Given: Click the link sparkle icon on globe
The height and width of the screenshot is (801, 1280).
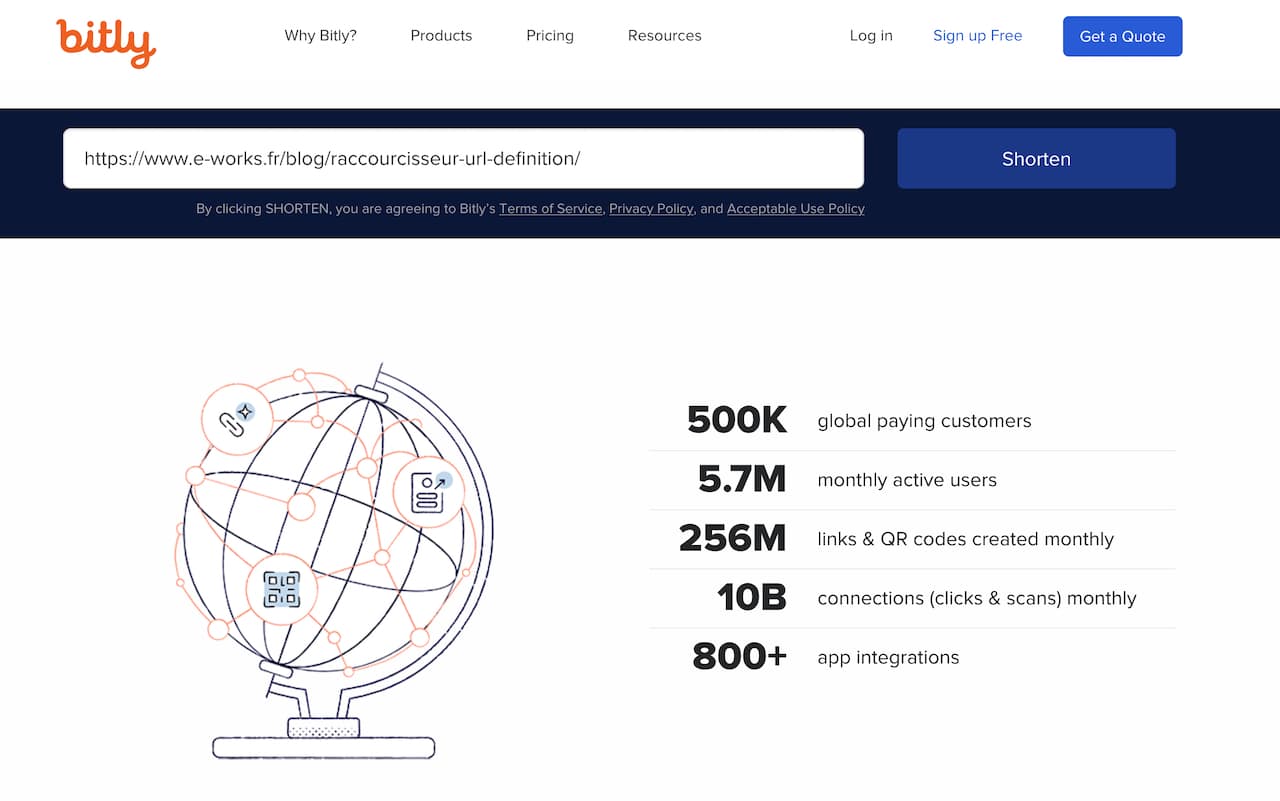Looking at the screenshot, I should 237,420.
